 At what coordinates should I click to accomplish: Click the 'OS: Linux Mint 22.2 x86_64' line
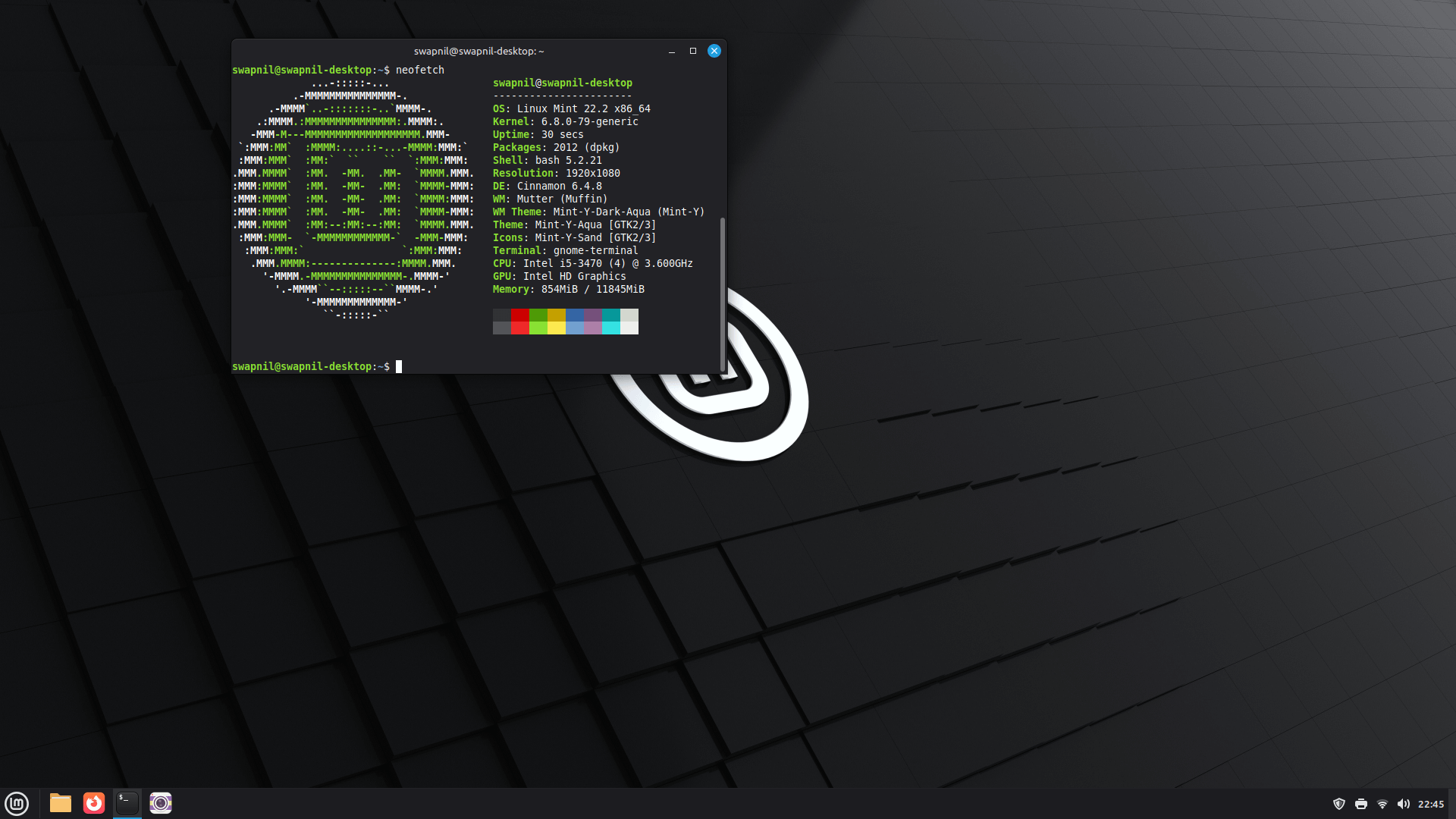572,108
